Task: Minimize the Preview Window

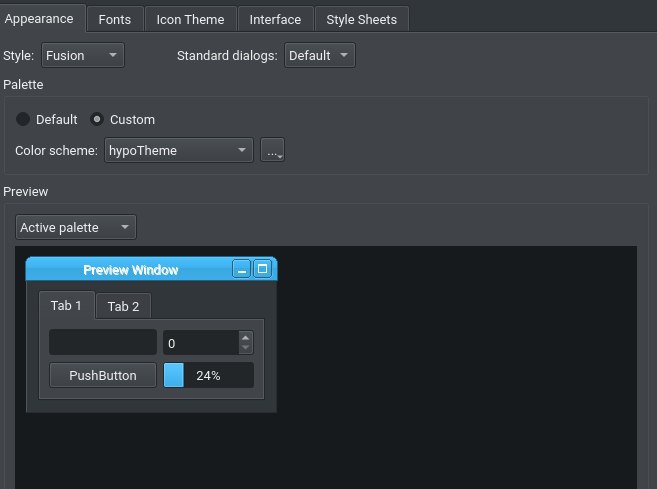Action: coord(241,269)
